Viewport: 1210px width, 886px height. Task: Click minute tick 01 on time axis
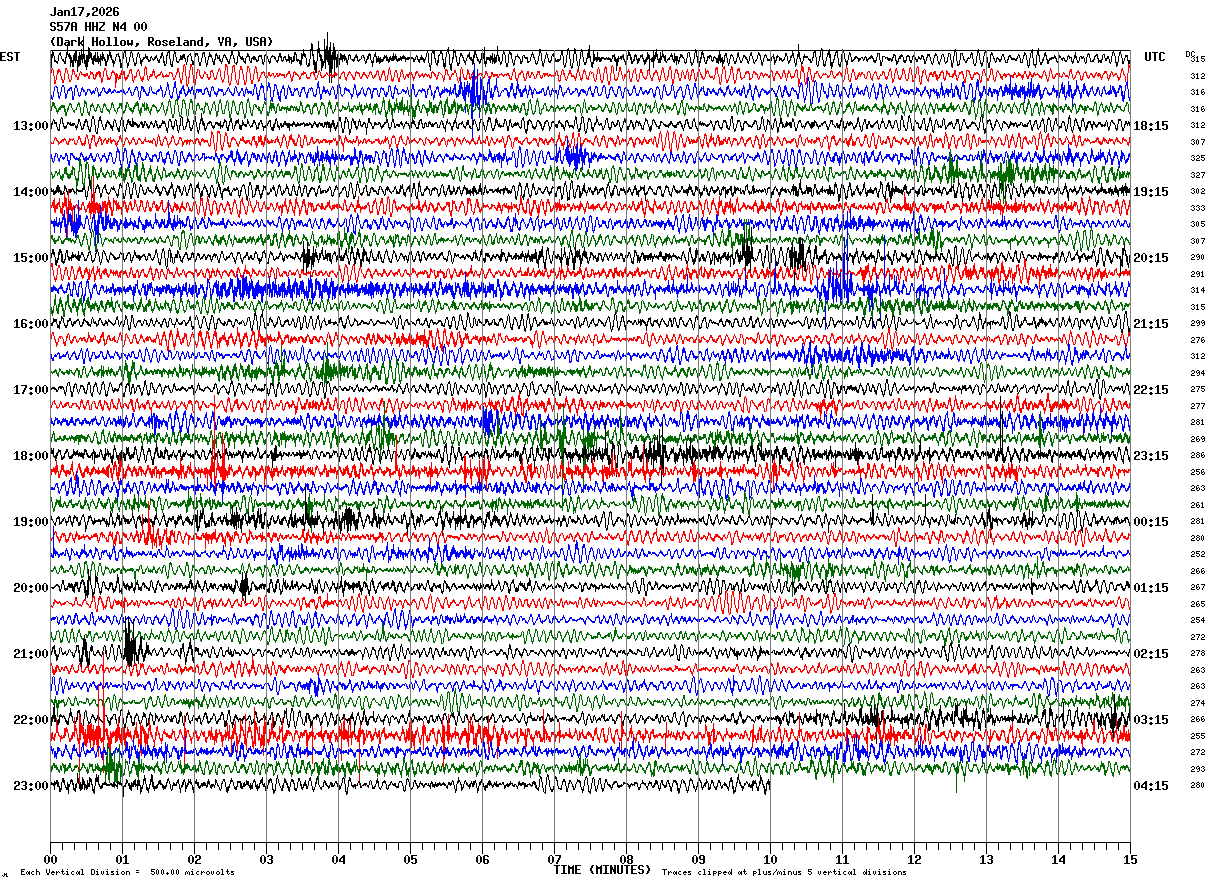pos(122,859)
